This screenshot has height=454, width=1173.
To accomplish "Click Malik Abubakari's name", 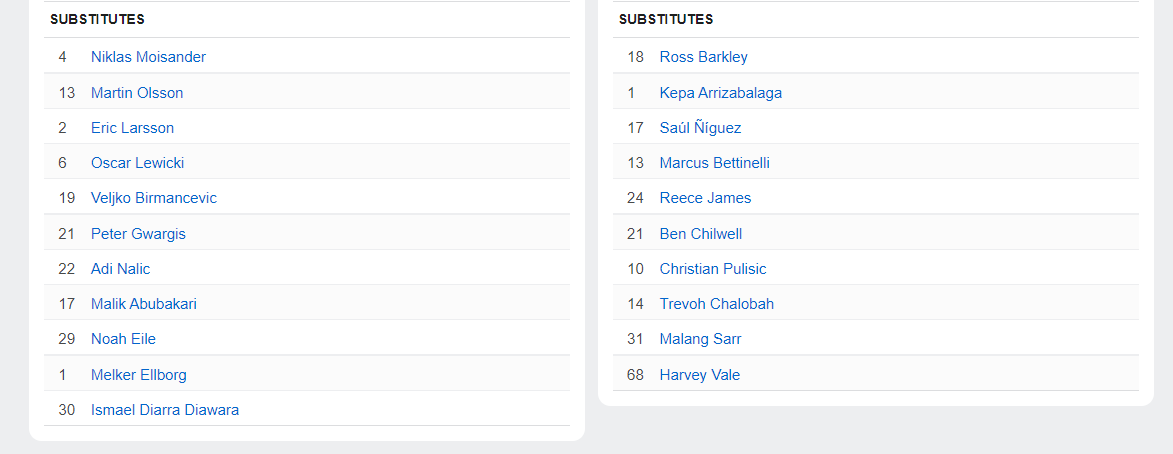I will tap(143, 304).
